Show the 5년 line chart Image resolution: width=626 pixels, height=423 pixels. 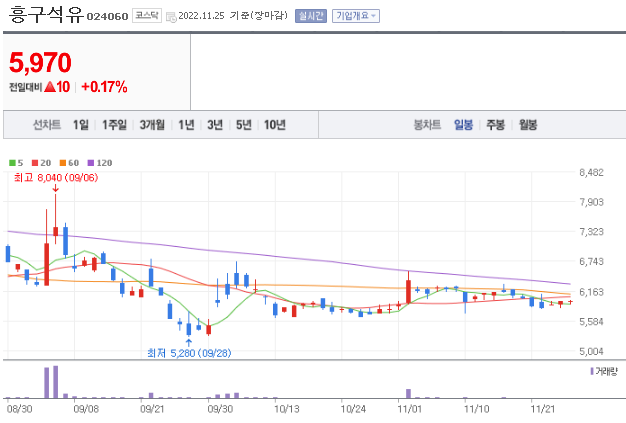point(244,125)
